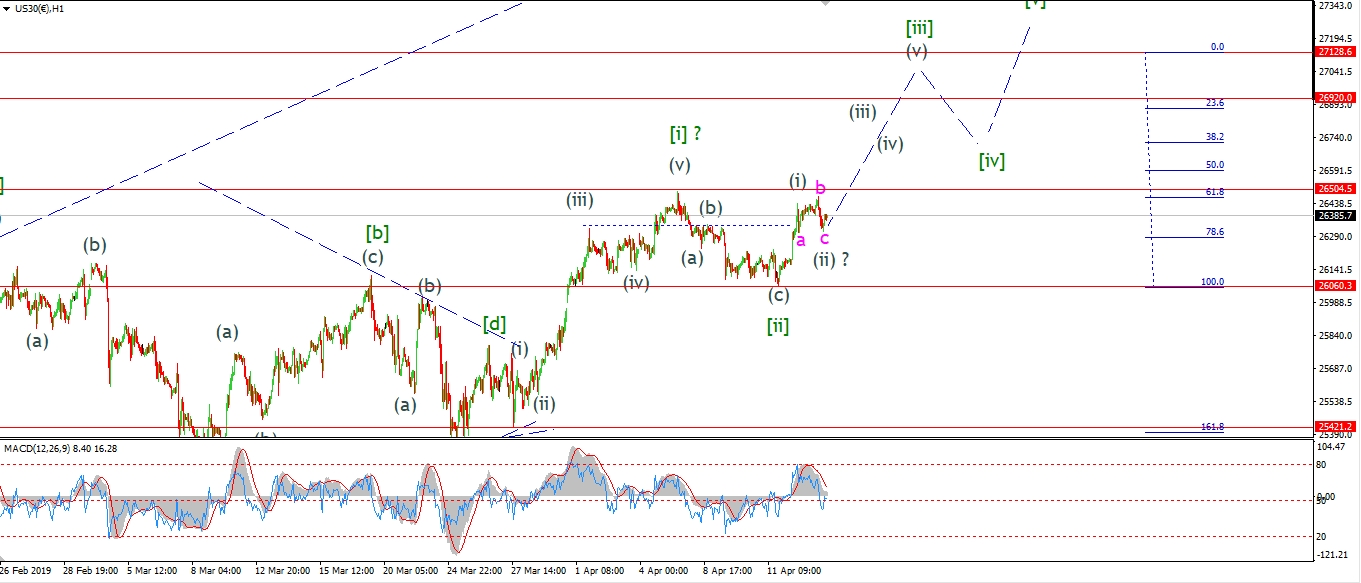Select the 26504.5 horizontal line price tag

pyautogui.click(x=1336, y=188)
